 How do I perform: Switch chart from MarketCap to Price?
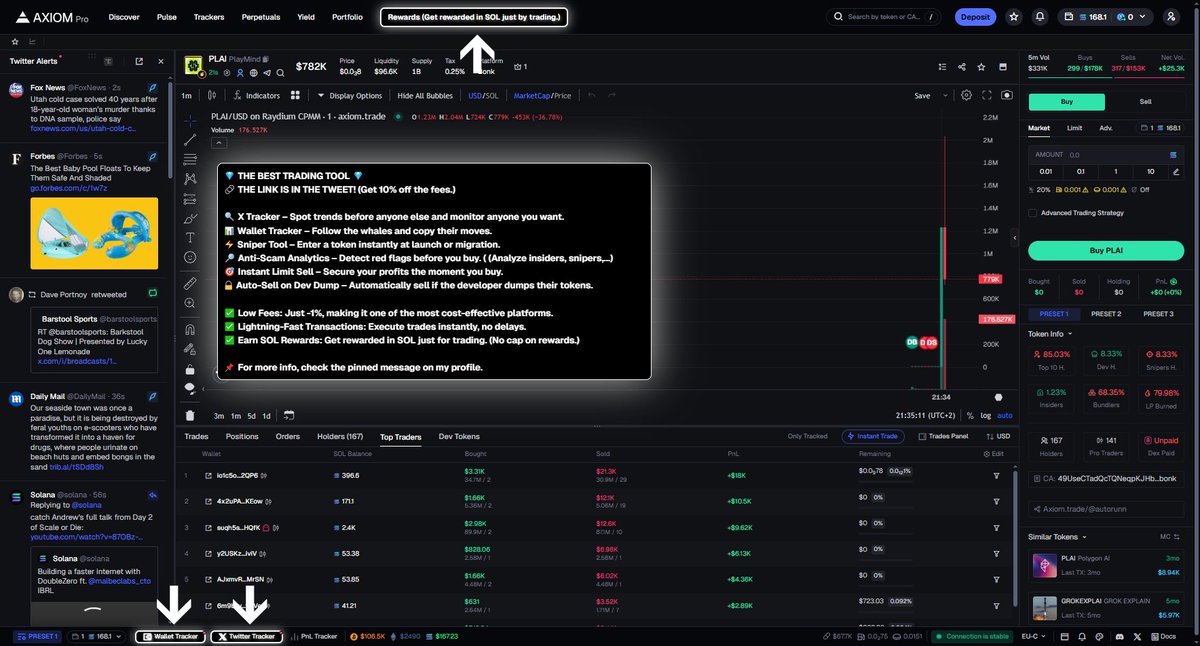[563, 96]
